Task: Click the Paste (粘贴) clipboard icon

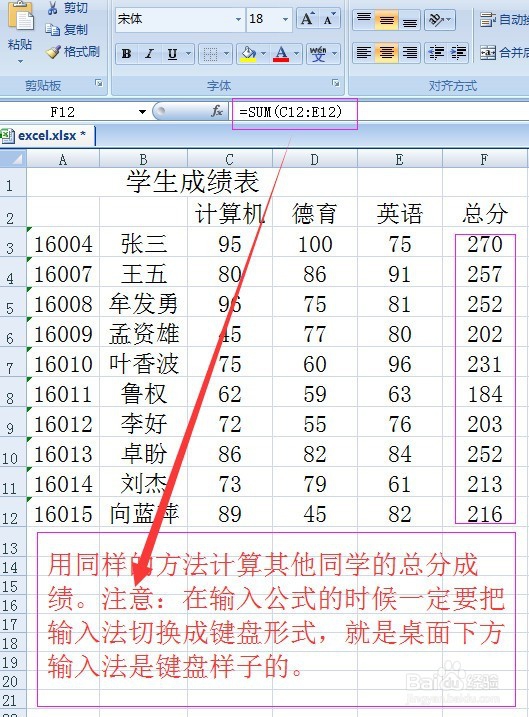Action: [x=21, y=17]
